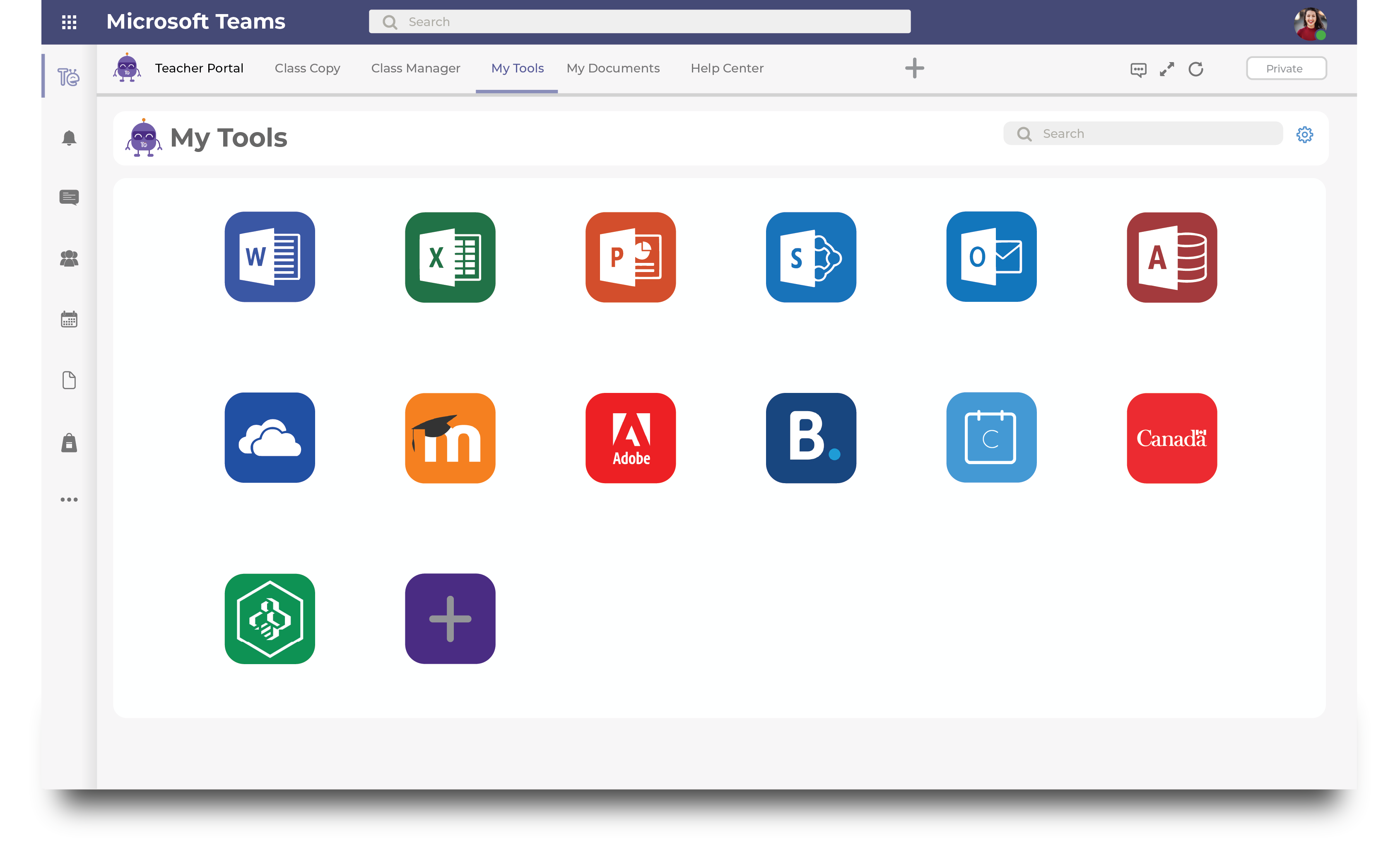1400x867 pixels.
Task: Launch Excel from My Tools
Action: tap(450, 257)
